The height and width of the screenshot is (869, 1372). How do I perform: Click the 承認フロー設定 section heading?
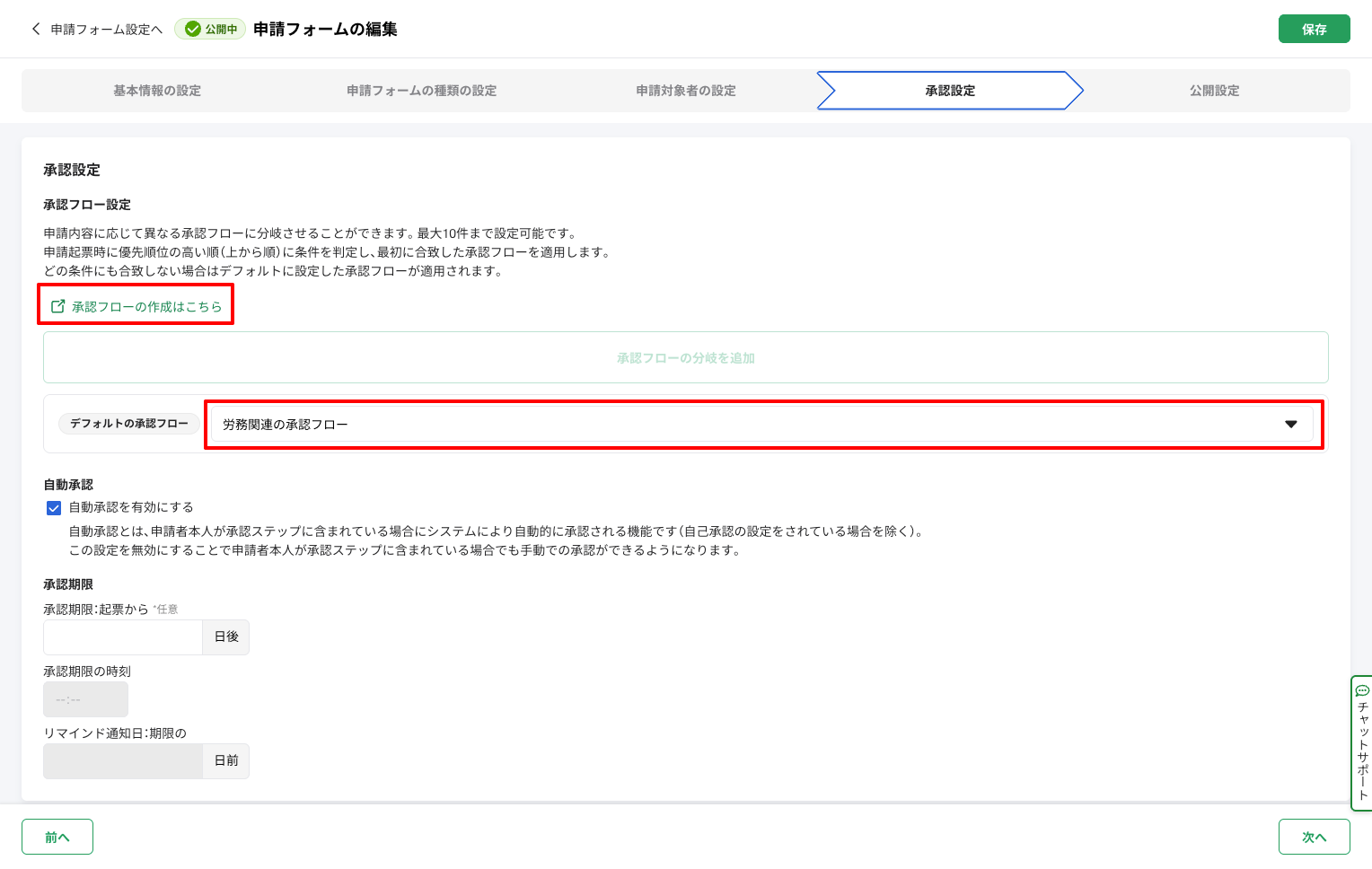pos(87,205)
